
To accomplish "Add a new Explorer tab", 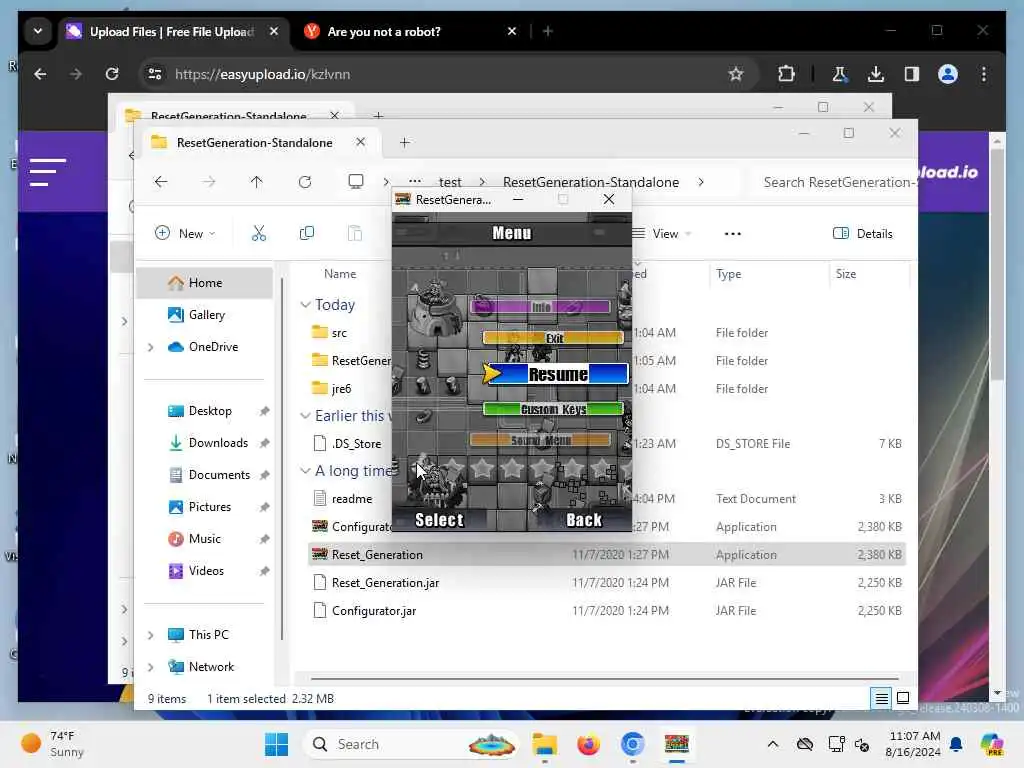I will 405,142.
